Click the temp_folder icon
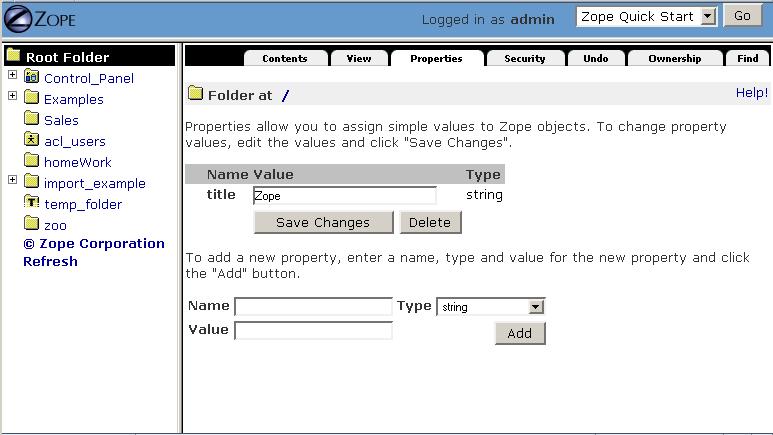Screen dimensions: 773x435 (31, 203)
